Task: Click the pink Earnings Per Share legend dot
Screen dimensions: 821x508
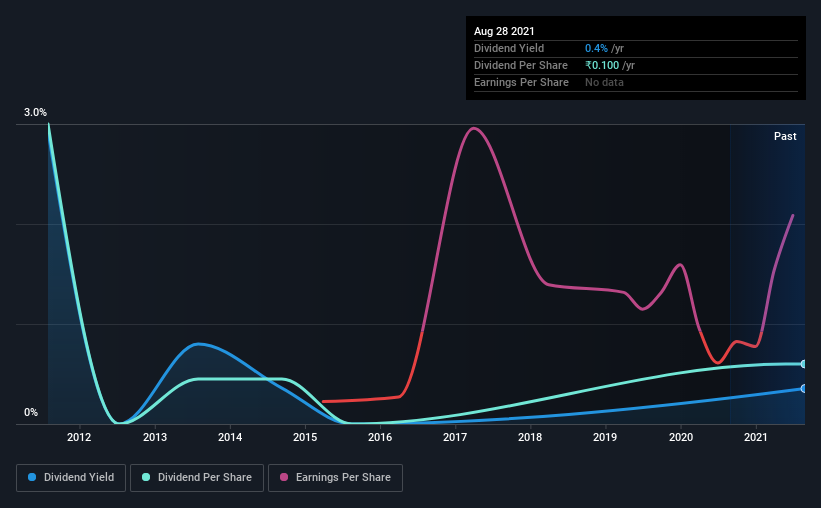Action: point(284,477)
